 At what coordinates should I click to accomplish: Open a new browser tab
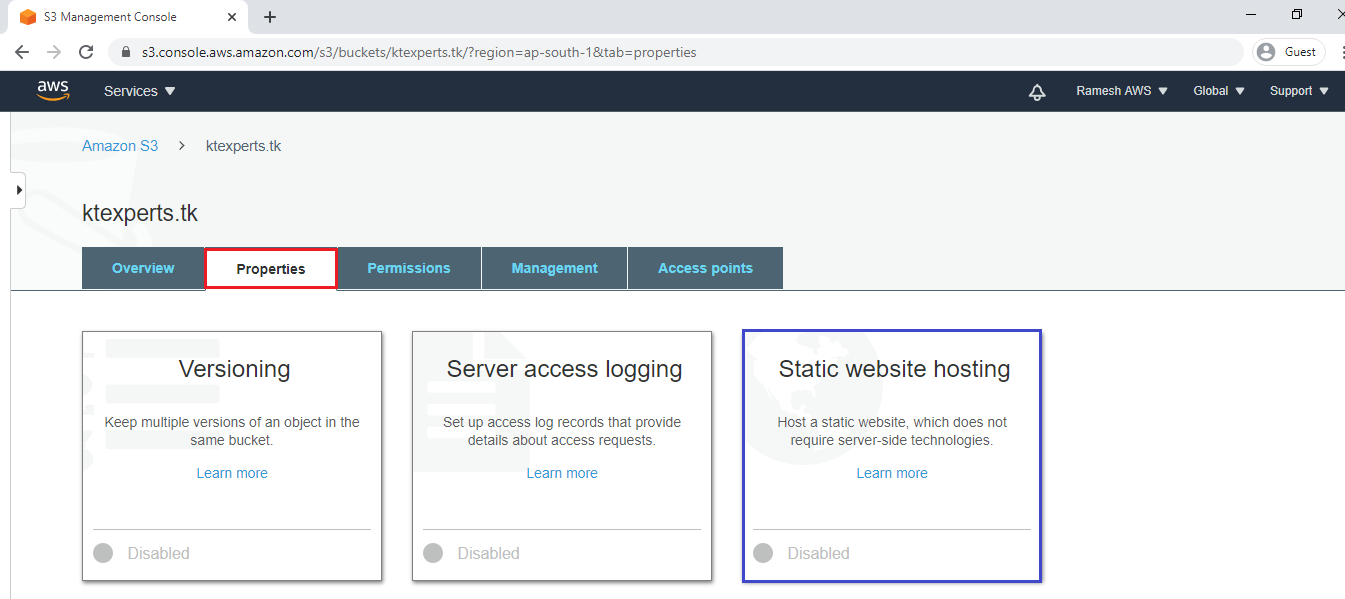pyautogui.click(x=270, y=17)
